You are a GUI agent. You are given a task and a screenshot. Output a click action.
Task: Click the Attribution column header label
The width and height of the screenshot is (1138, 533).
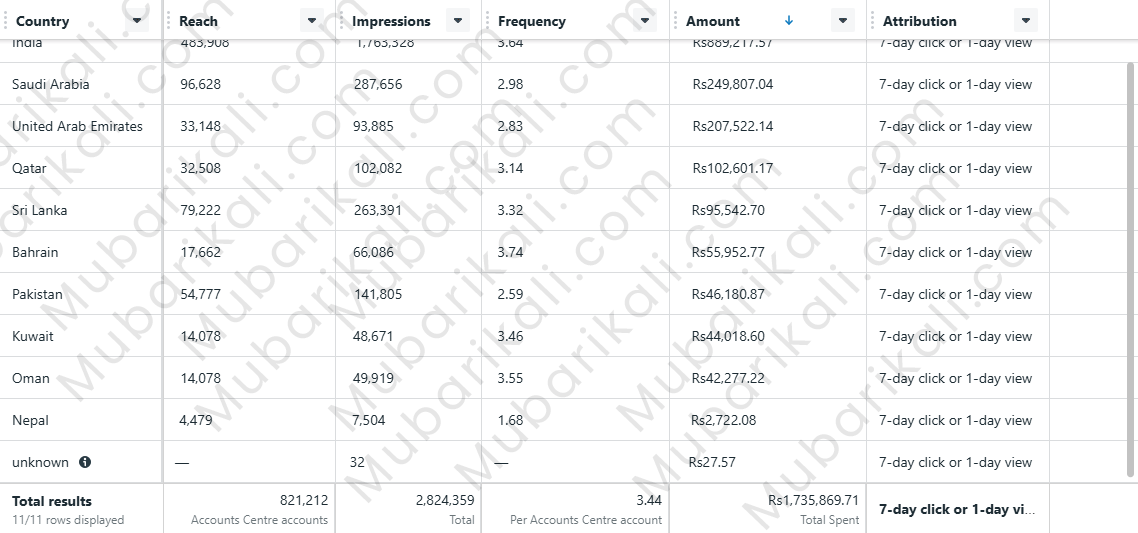tap(919, 21)
